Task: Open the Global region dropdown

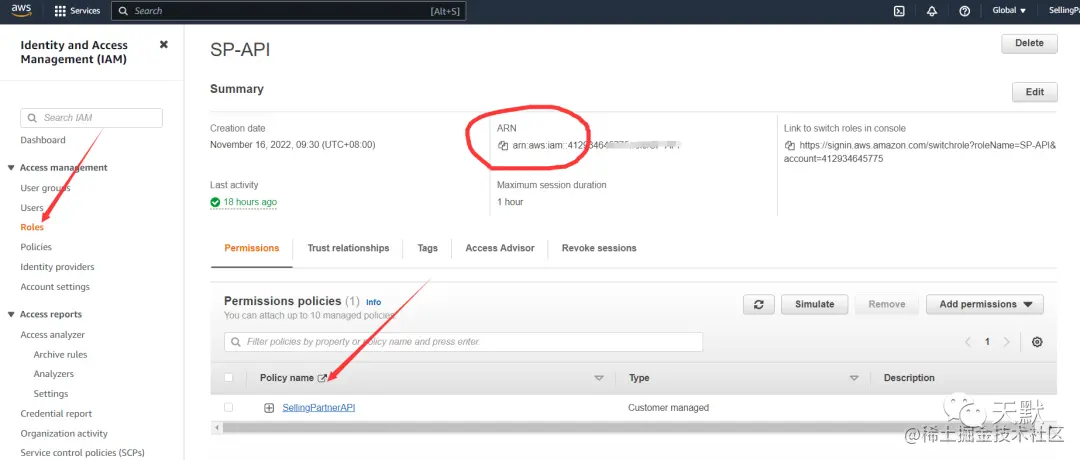Action: coord(1009,11)
